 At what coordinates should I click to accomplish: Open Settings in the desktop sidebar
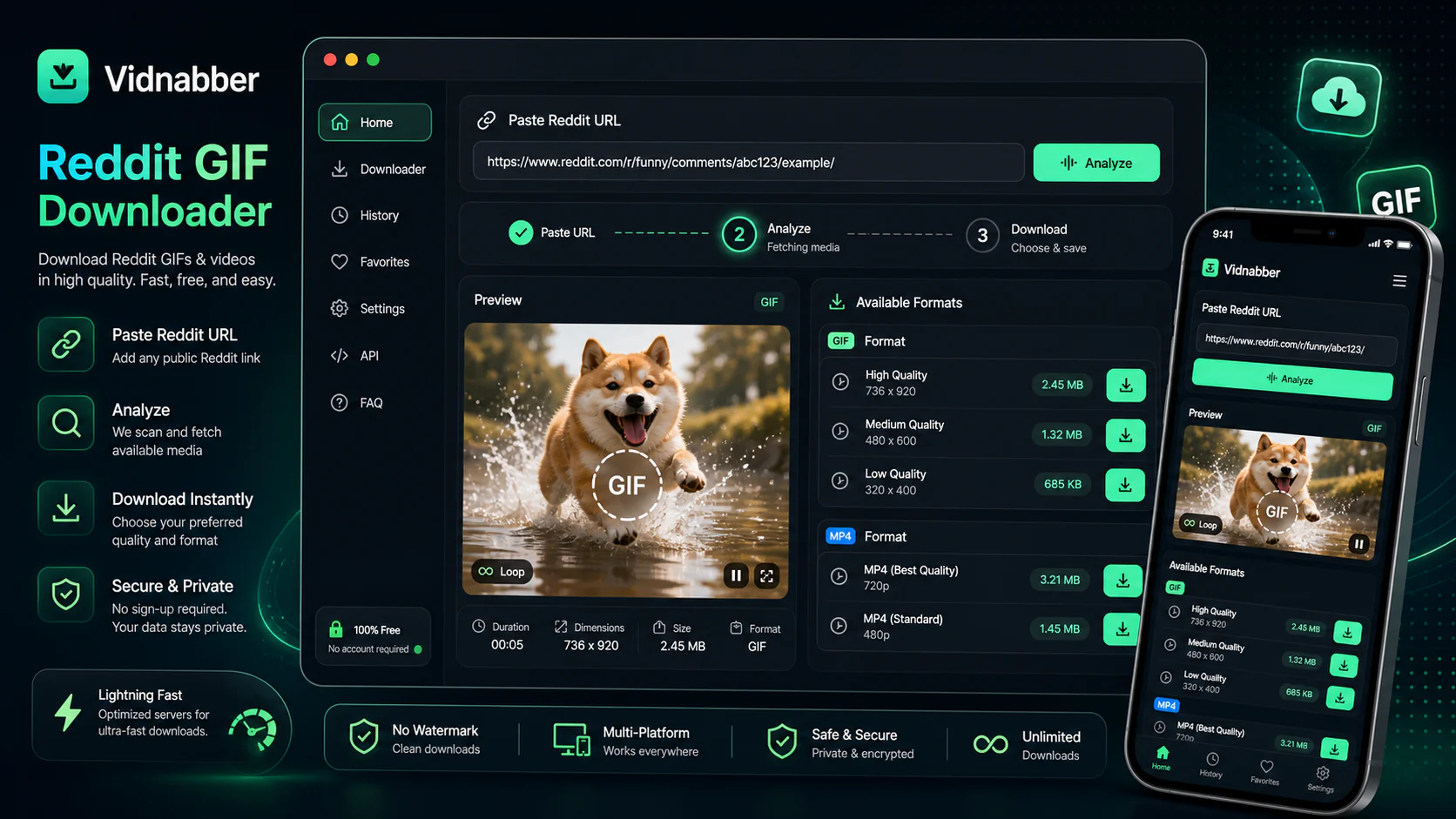(367, 309)
